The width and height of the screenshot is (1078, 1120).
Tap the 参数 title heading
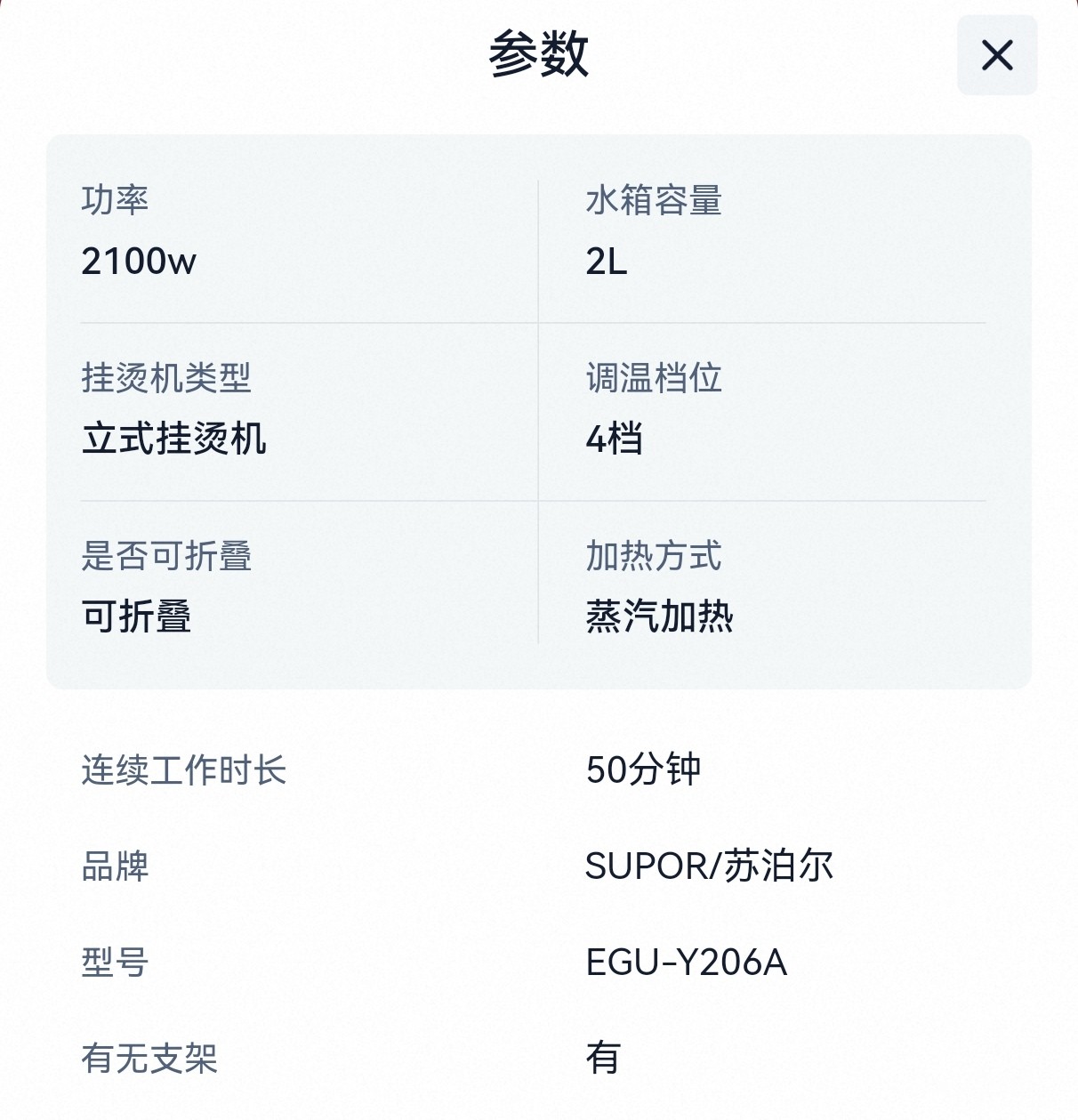click(538, 53)
